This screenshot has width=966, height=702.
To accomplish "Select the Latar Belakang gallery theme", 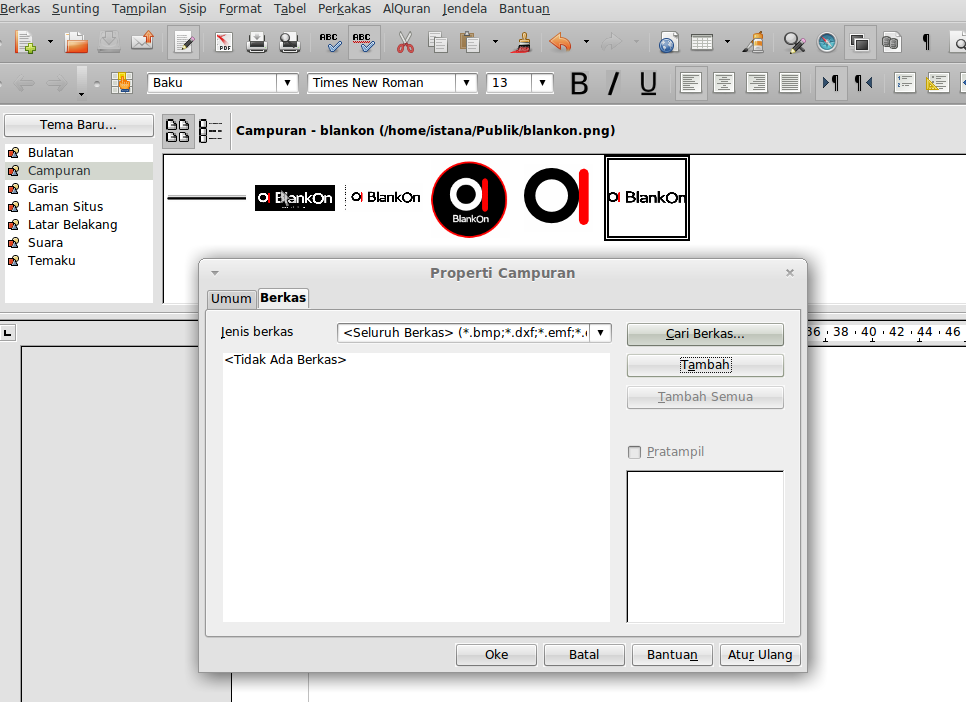I will click(79, 224).
